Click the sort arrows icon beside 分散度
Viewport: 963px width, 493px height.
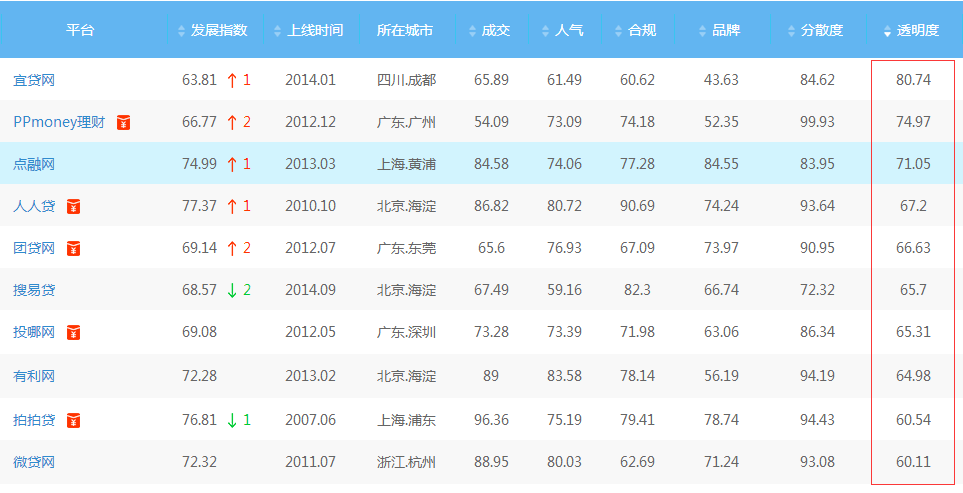[792, 31]
